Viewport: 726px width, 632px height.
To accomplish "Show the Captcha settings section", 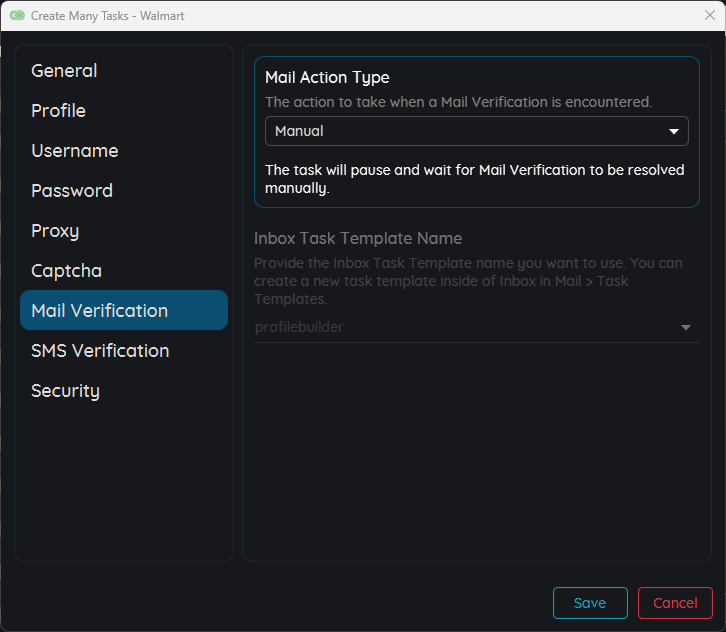I will coord(66,271).
